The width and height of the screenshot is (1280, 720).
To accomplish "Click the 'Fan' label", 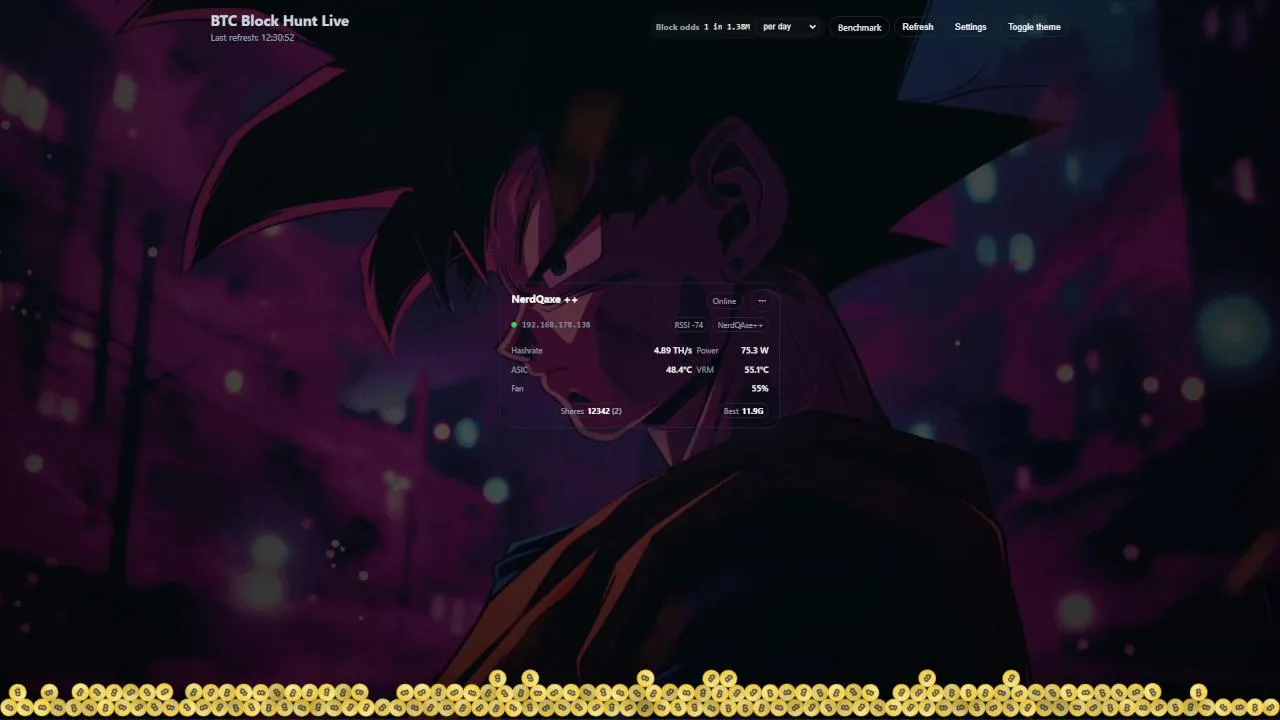I will pyautogui.click(x=517, y=389).
